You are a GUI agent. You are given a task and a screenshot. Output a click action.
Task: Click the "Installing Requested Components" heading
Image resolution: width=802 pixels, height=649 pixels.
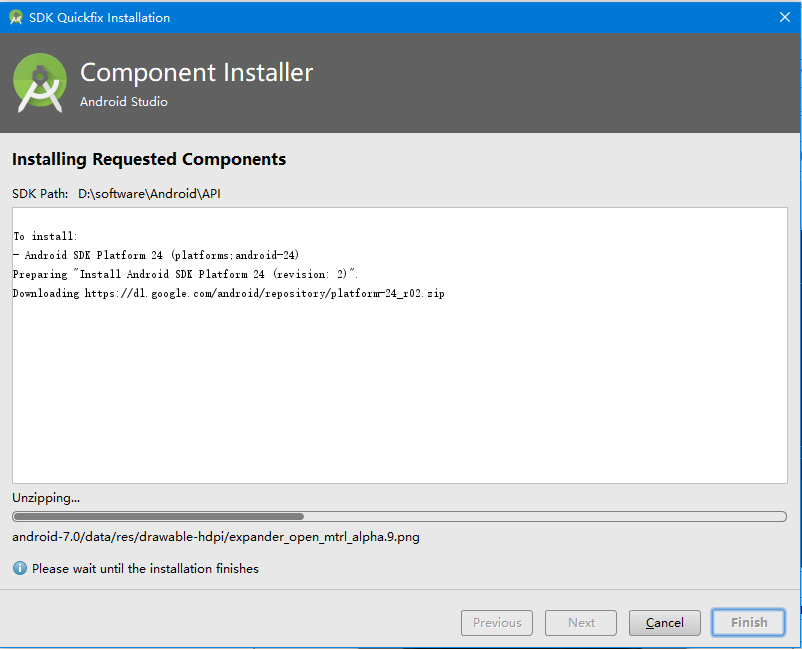(x=149, y=159)
